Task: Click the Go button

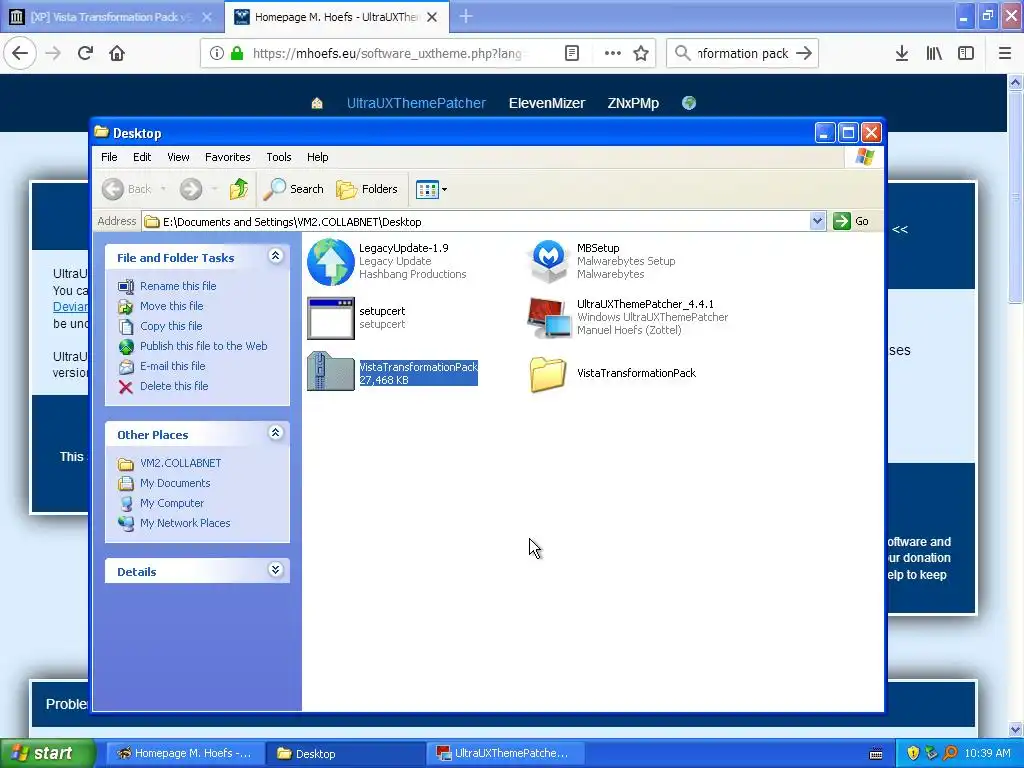Action: [x=852, y=221]
